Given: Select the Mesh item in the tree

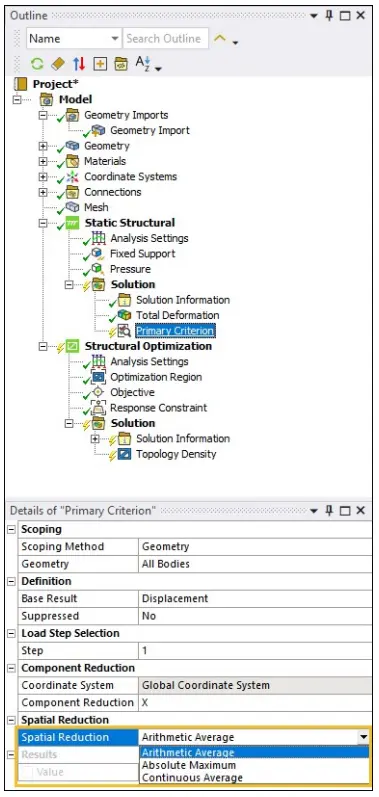Looking at the screenshot, I should [96, 207].
